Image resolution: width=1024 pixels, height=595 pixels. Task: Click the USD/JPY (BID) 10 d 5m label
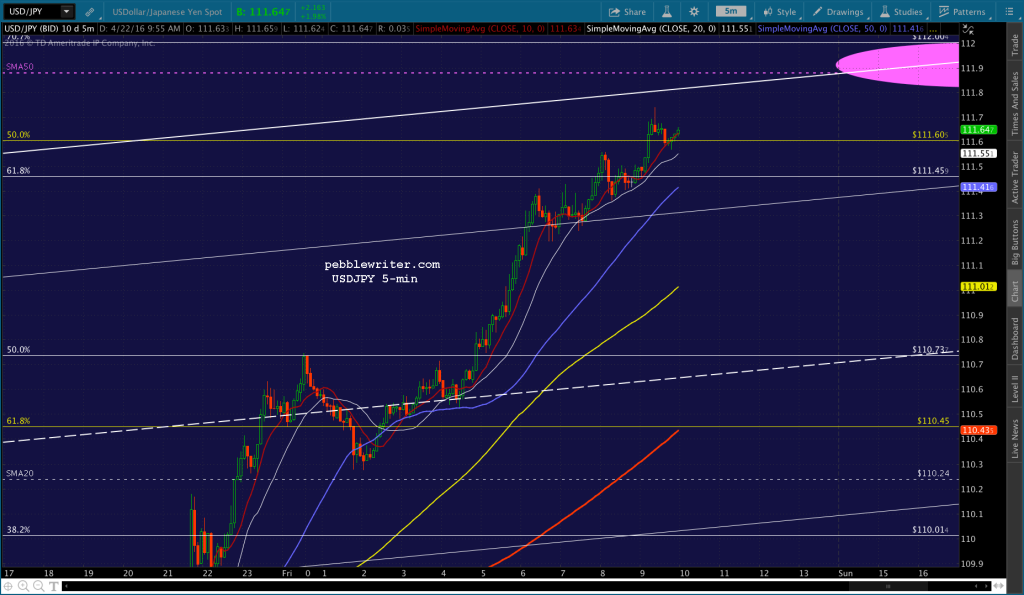pos(50,29)
